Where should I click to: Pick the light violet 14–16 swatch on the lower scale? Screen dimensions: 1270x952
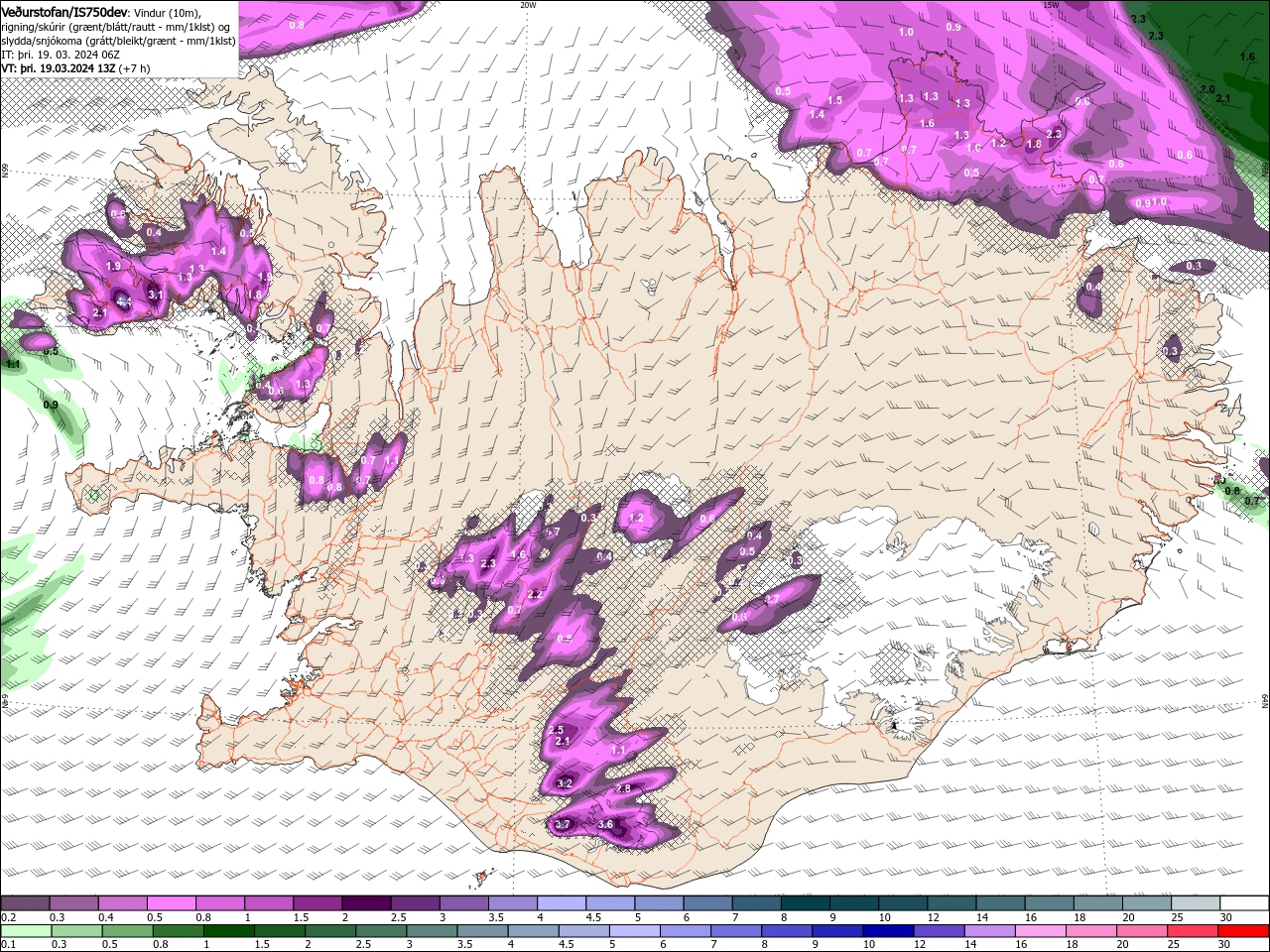[989, 931]
